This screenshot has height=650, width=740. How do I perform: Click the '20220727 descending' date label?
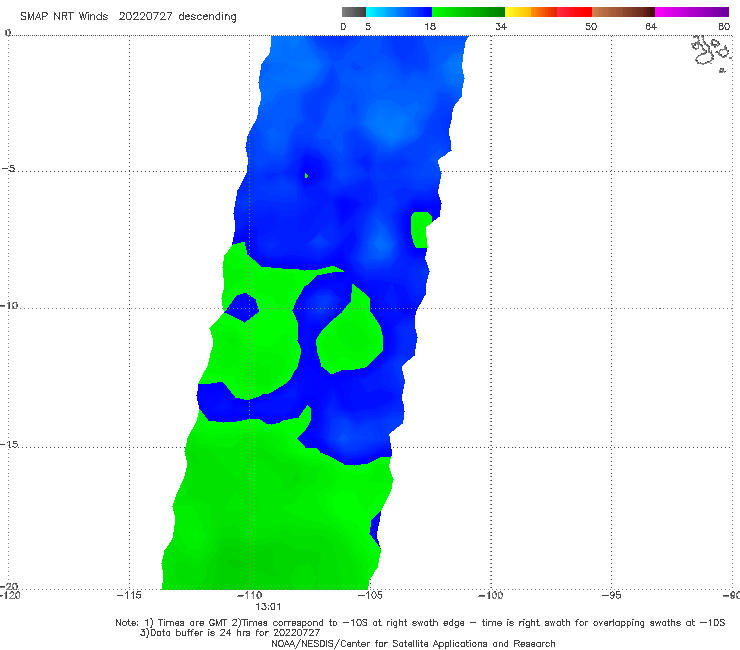(x=177, y=17)
